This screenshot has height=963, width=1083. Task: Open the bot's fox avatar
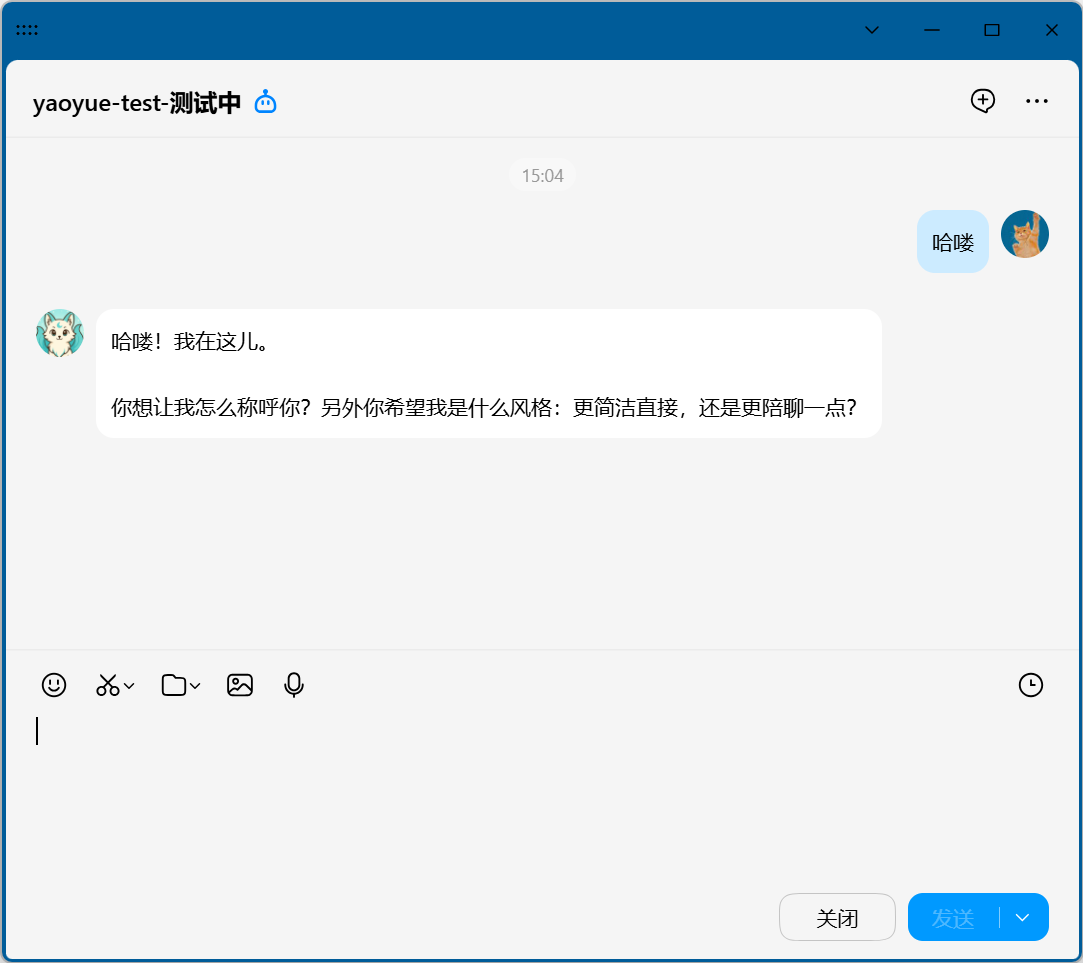pos(60,333)
